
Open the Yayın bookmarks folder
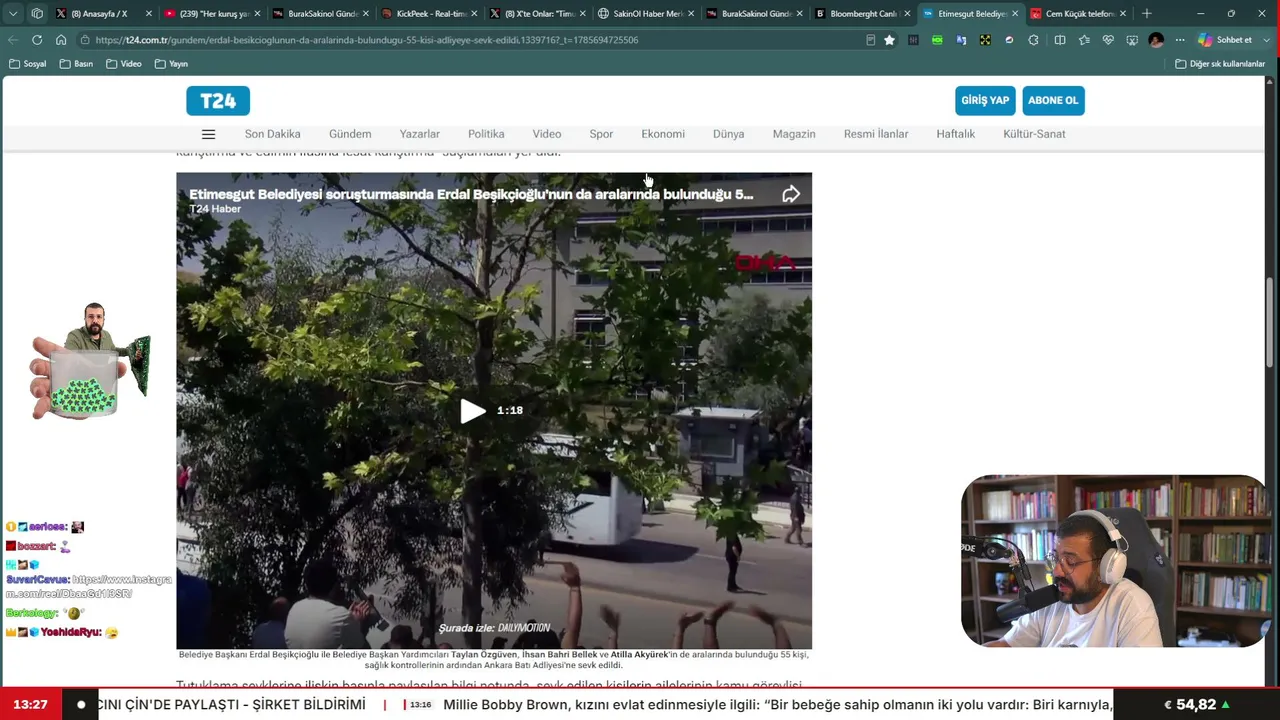point(172,64)
